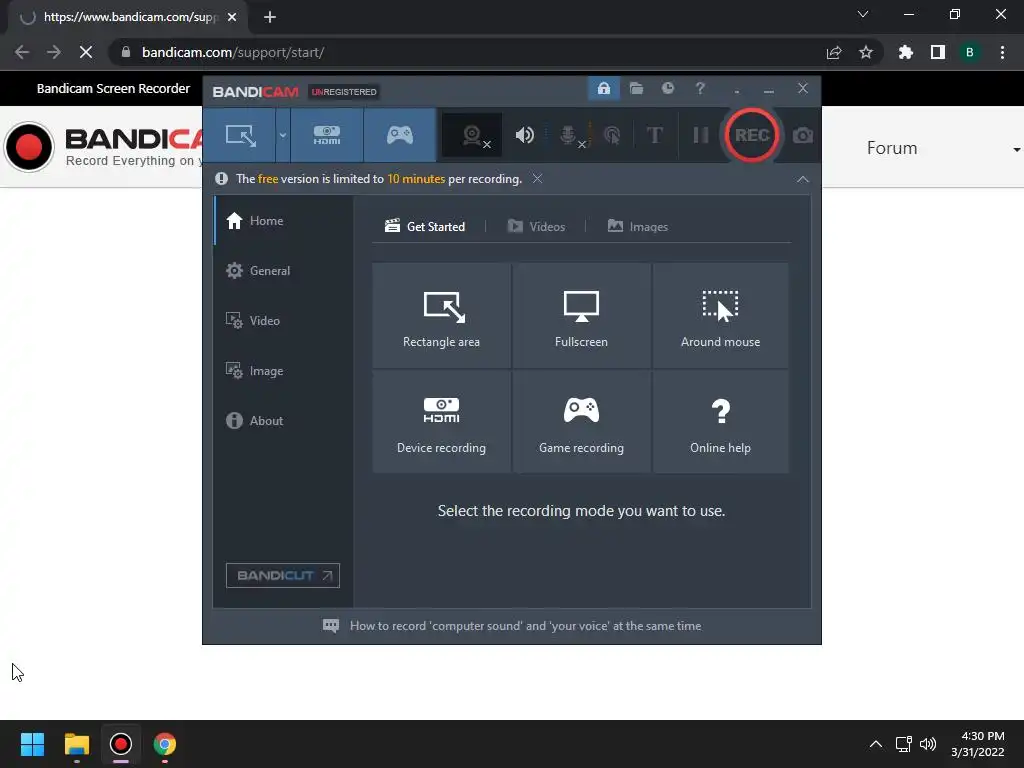Screen dimensions: 1024x768
Task: Select the Get Started tab
Action: (425, 226)
